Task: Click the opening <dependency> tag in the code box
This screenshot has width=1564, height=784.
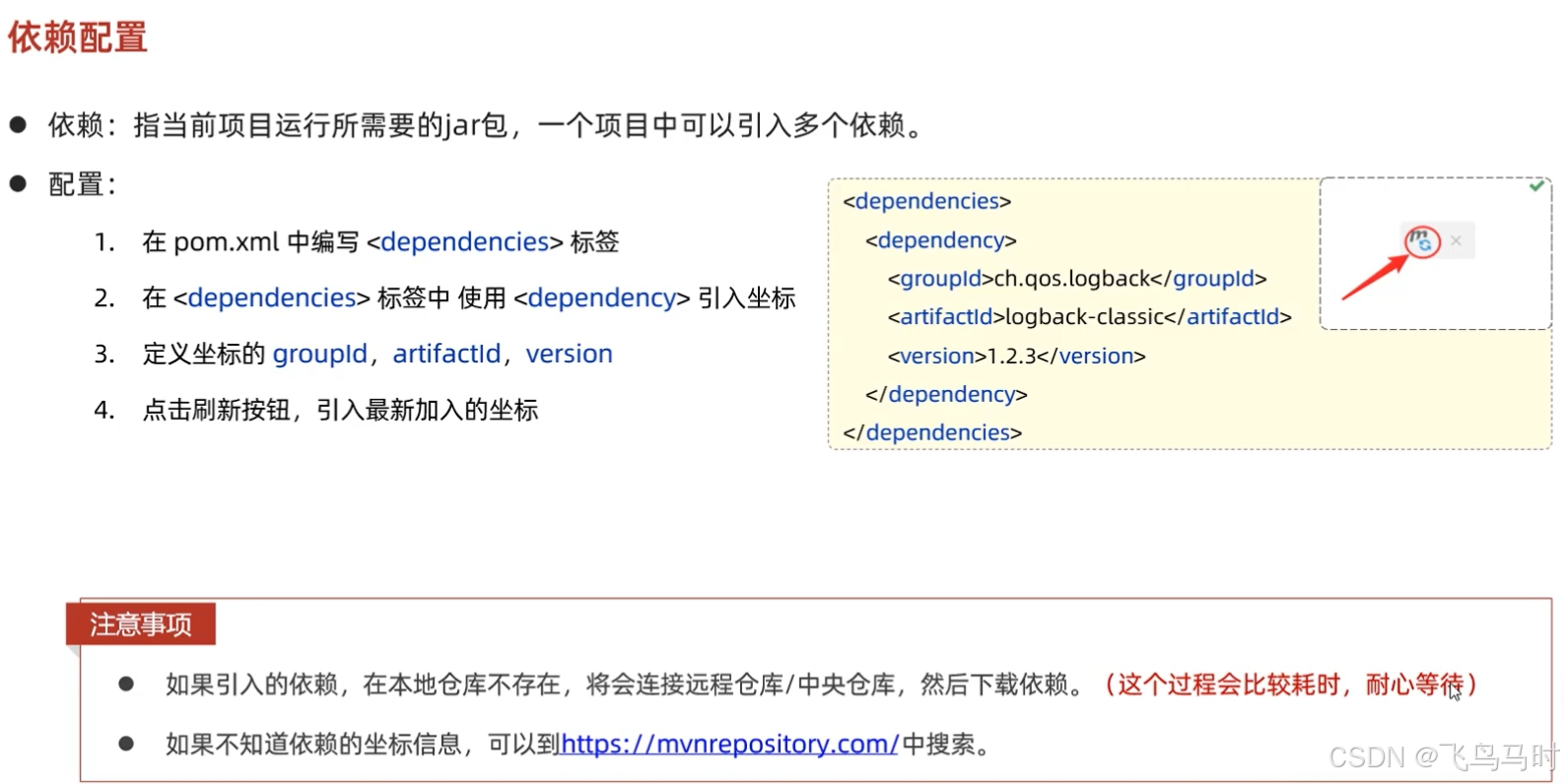Action: 940,240
